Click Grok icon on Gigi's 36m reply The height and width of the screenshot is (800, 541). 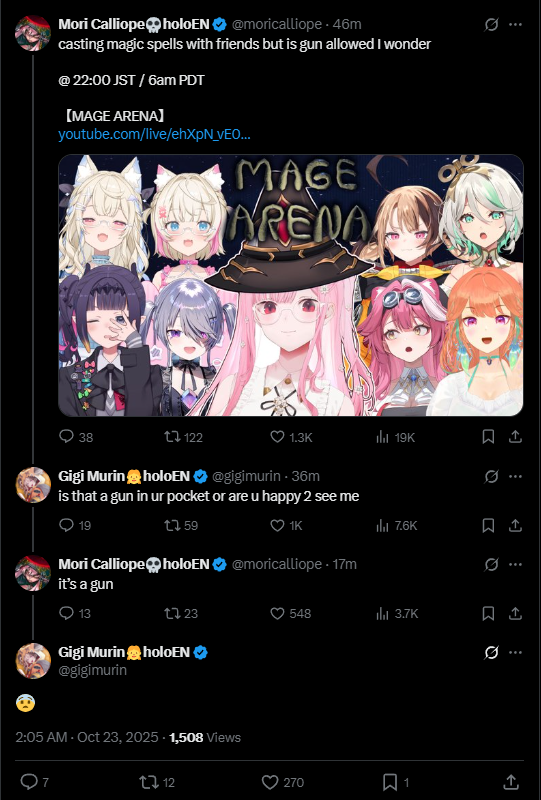point(491,476)
